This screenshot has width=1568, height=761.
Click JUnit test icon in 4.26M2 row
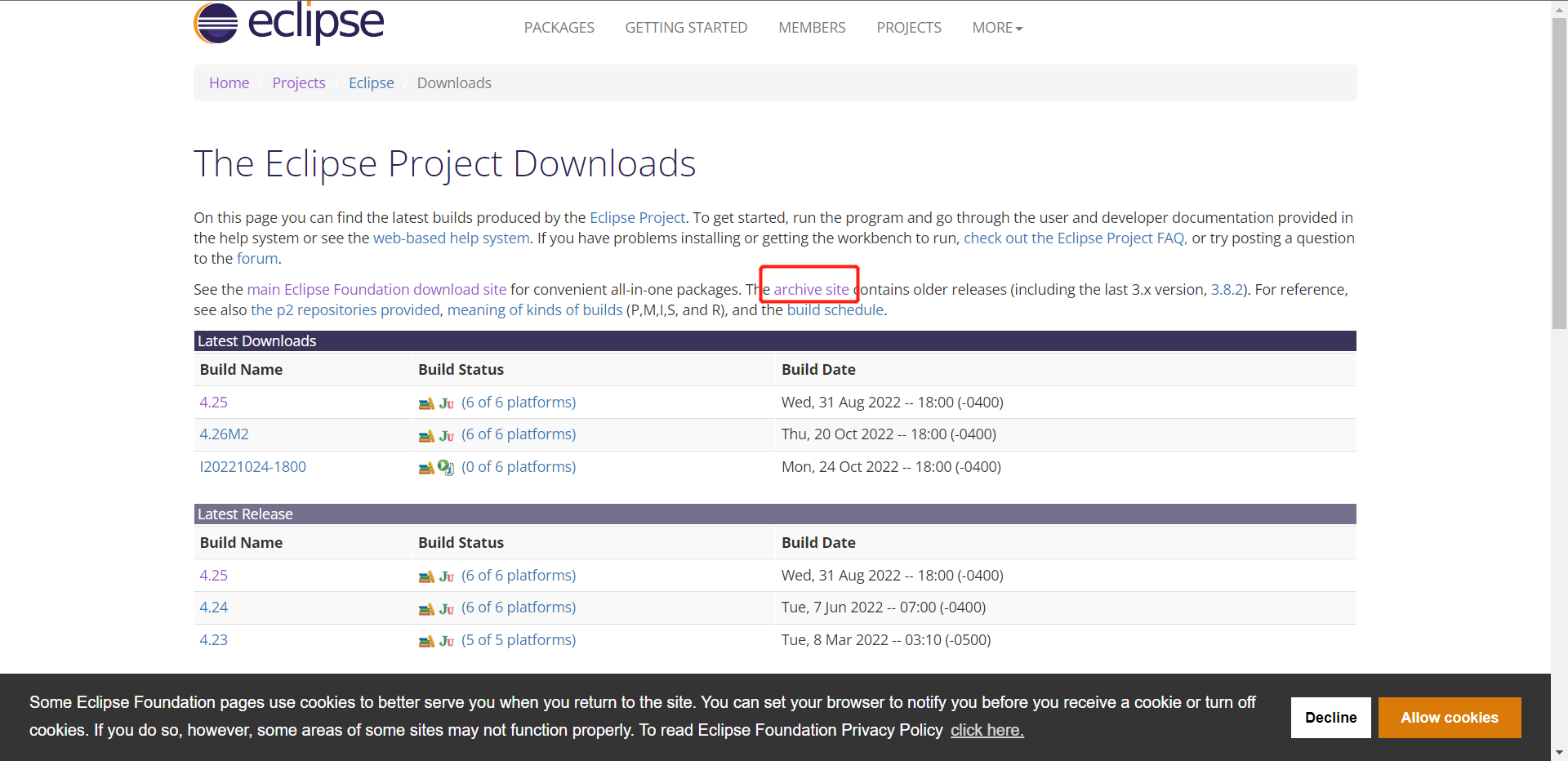point(446,435)
